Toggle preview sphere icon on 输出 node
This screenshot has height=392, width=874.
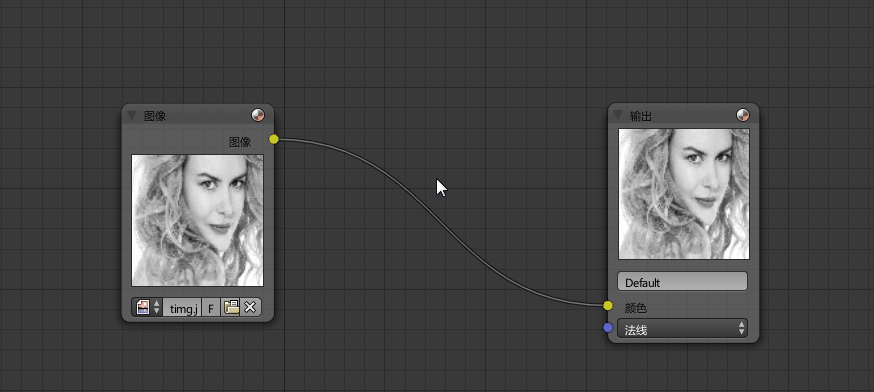pyautogui.click(x=743, y=115)
